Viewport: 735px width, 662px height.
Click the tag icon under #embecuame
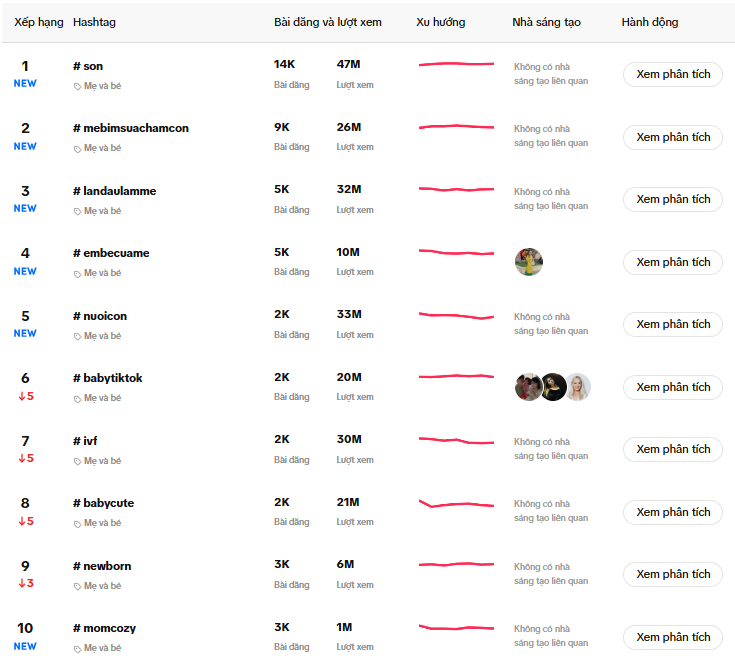(x=78, y=273)
